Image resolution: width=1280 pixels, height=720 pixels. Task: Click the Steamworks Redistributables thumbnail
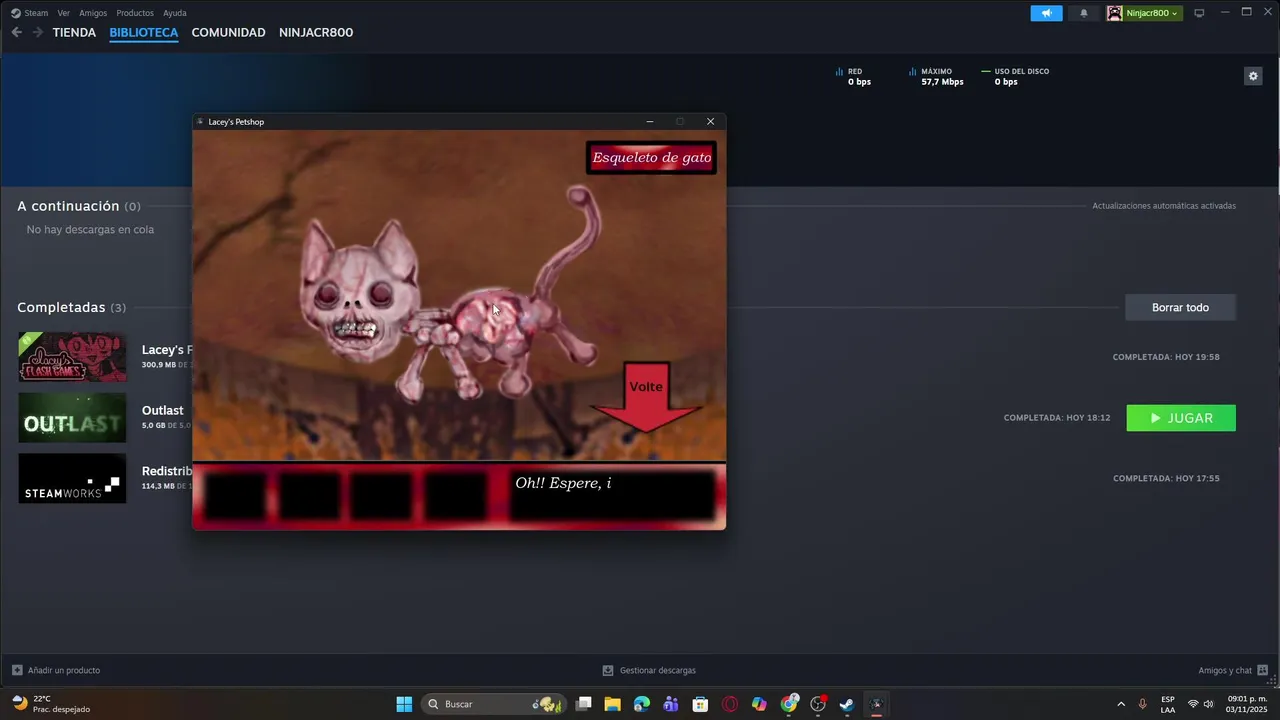click(72, 478)
